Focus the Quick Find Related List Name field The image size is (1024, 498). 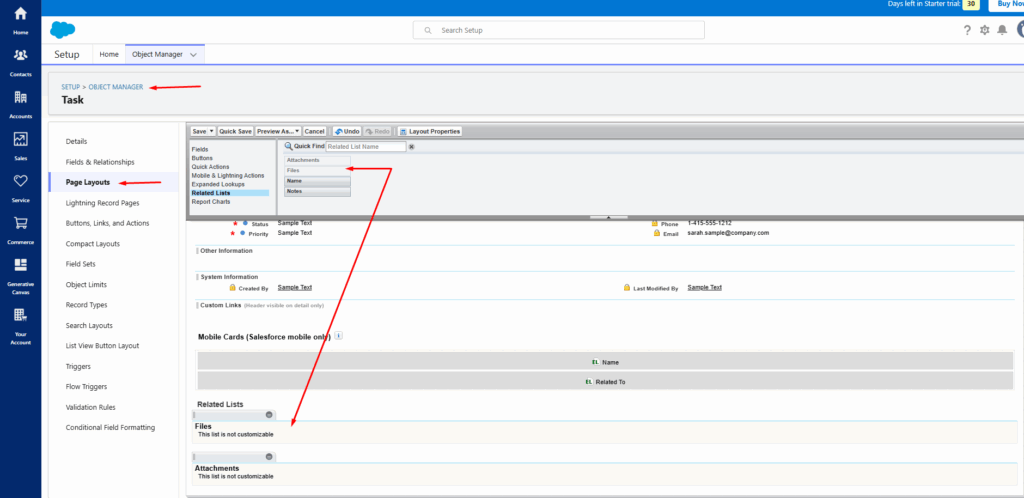point(366,147)
